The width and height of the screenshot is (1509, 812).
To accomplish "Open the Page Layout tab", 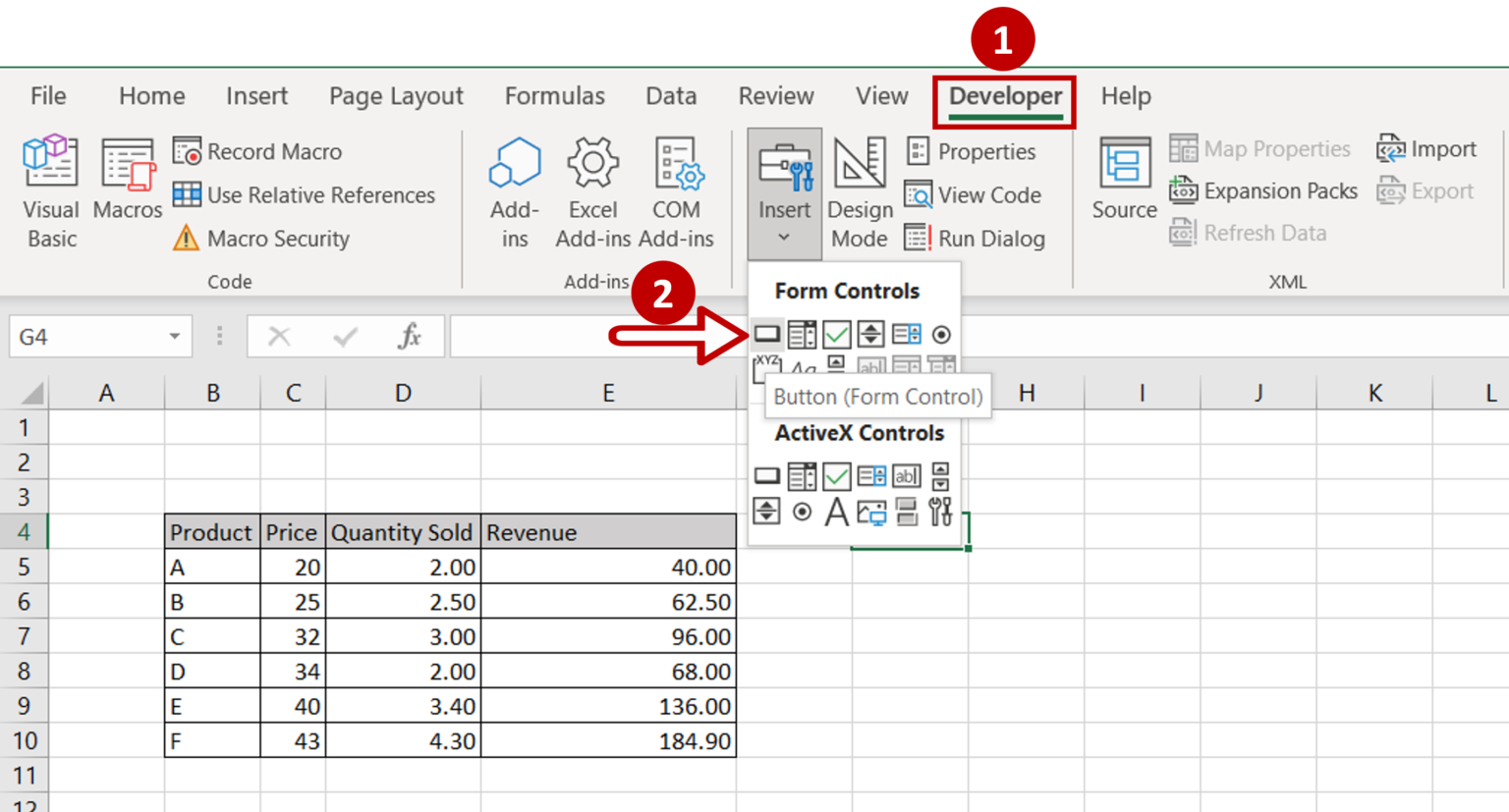I will point(396,96).
